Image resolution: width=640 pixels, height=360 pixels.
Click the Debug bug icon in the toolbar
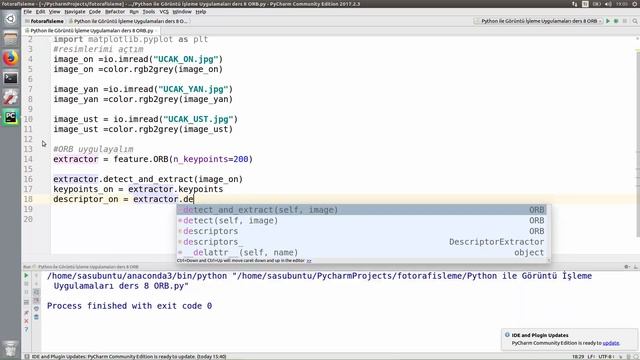[x=616, y=21]
